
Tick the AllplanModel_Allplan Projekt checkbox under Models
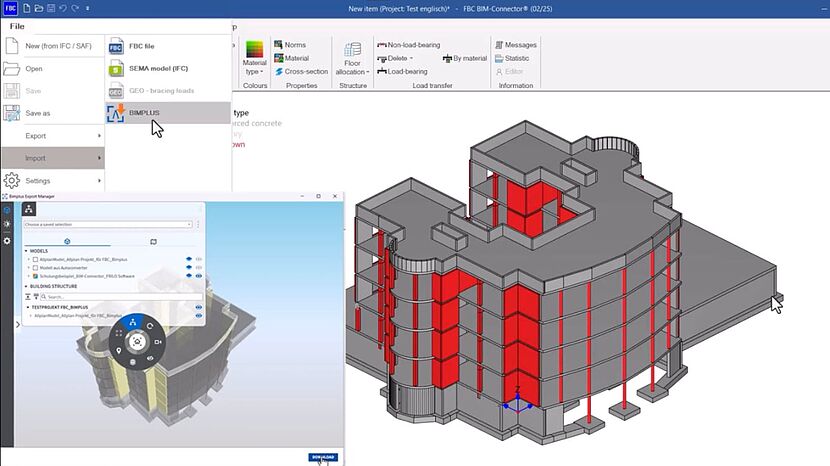coord(36,259)
